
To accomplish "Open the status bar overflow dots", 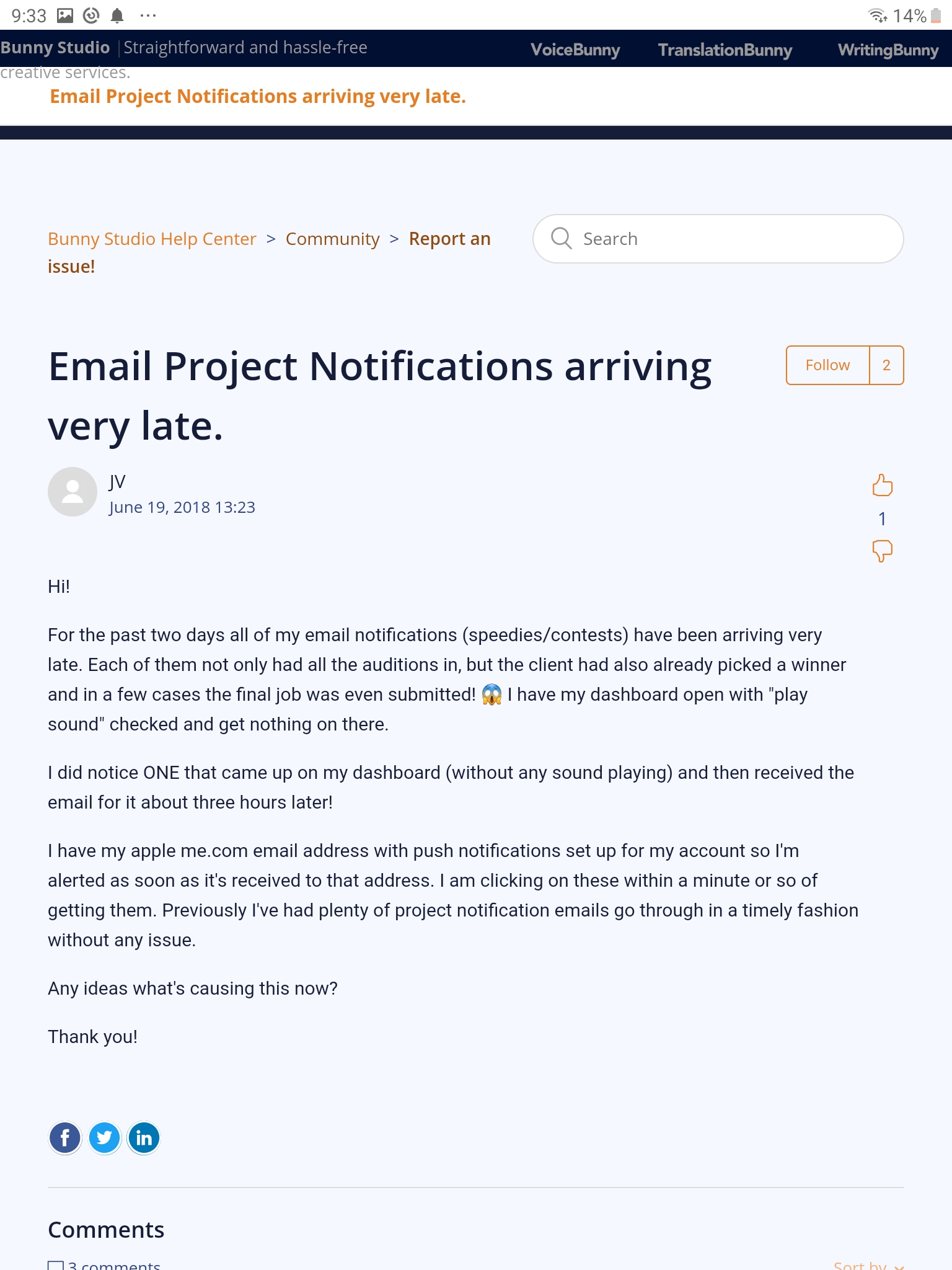I will point(148,16).
